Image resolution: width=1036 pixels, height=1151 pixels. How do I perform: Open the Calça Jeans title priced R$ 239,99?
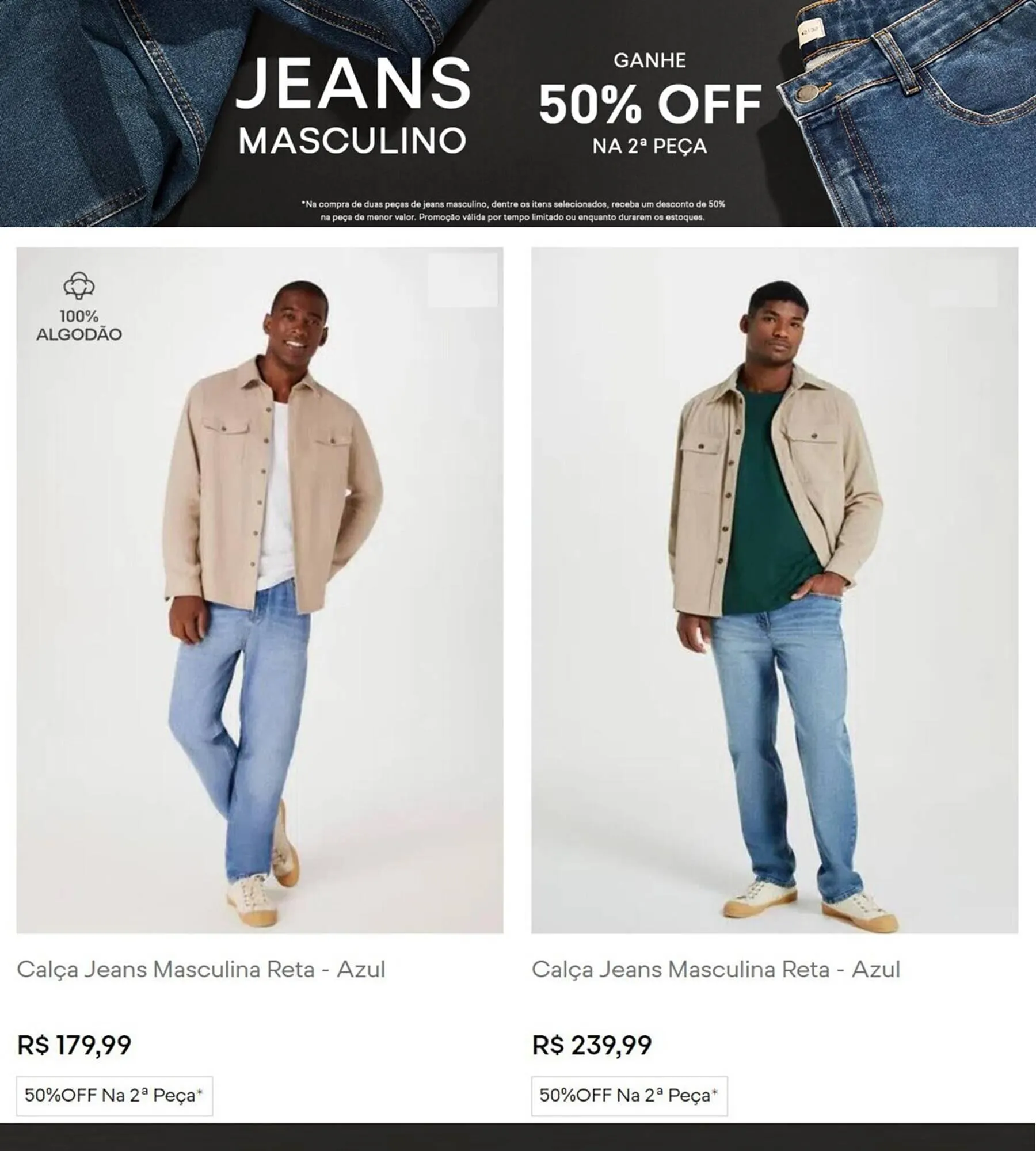coord(716,970)
